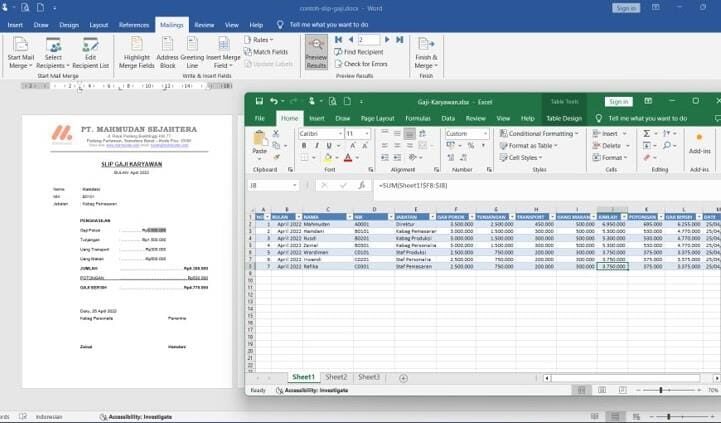Click Find Recipient in Preview Results

[x=363, y=52]
